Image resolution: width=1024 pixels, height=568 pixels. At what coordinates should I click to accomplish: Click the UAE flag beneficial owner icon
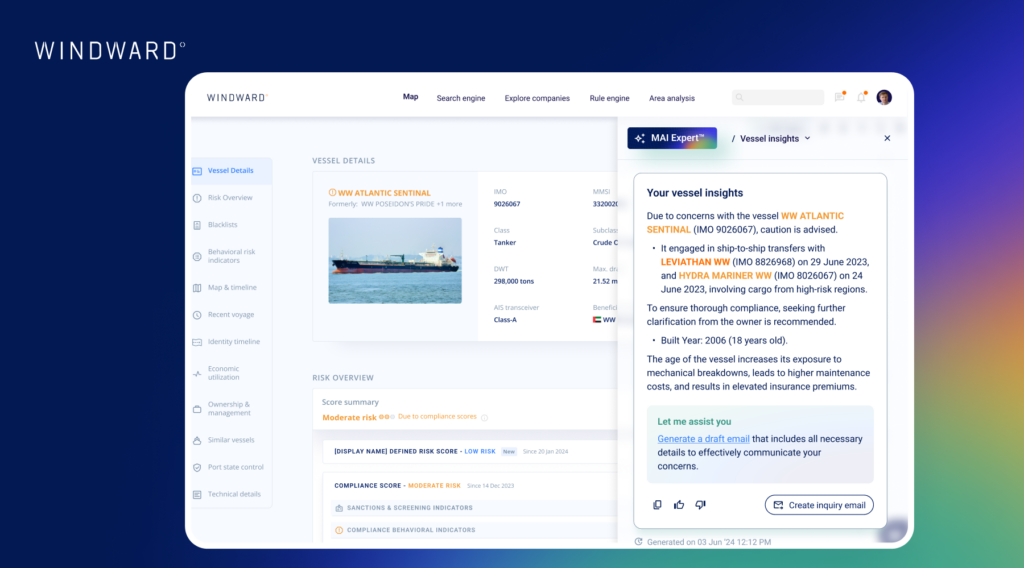pyautogui.click(x=597, y=320)
